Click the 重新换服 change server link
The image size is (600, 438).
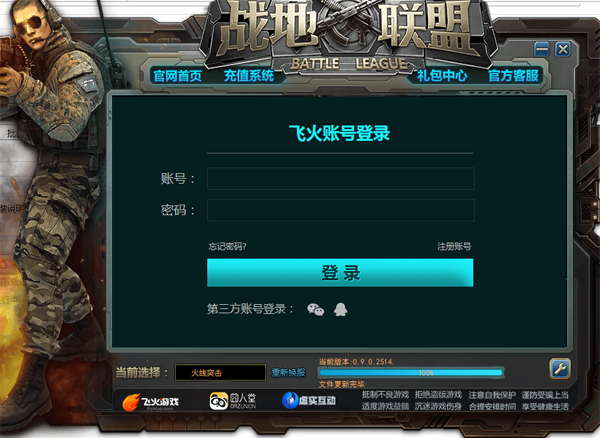[289, 372]
